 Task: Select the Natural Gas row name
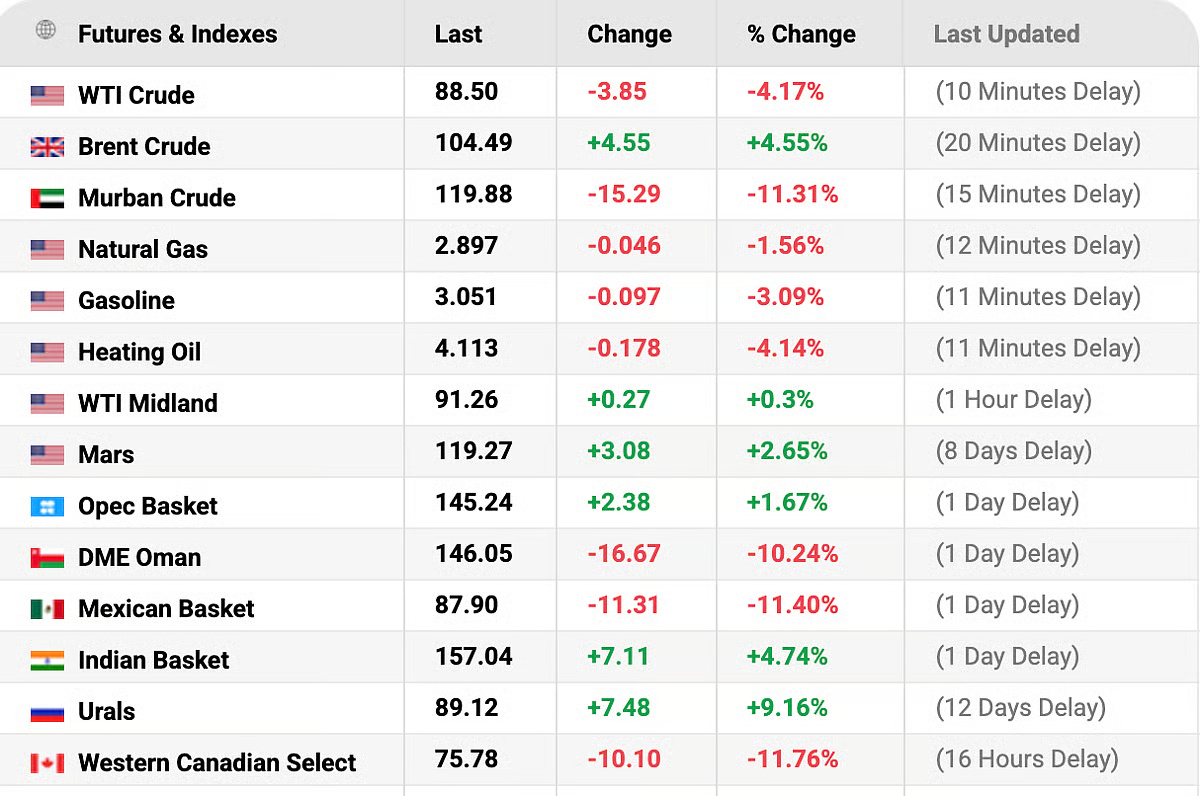click(143, 250)
